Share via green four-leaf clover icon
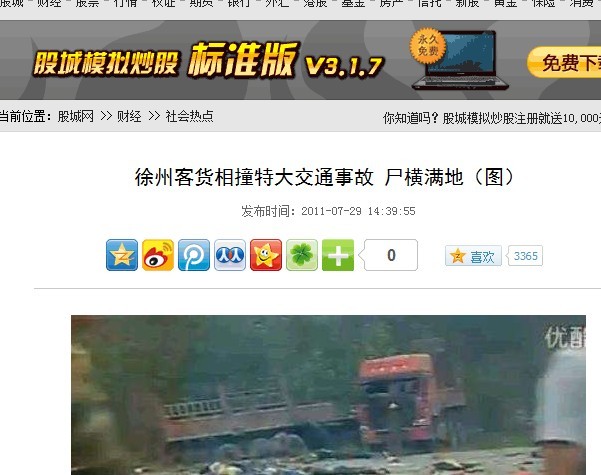This screenshot has height=475, width=601. (x=302, y=255)
